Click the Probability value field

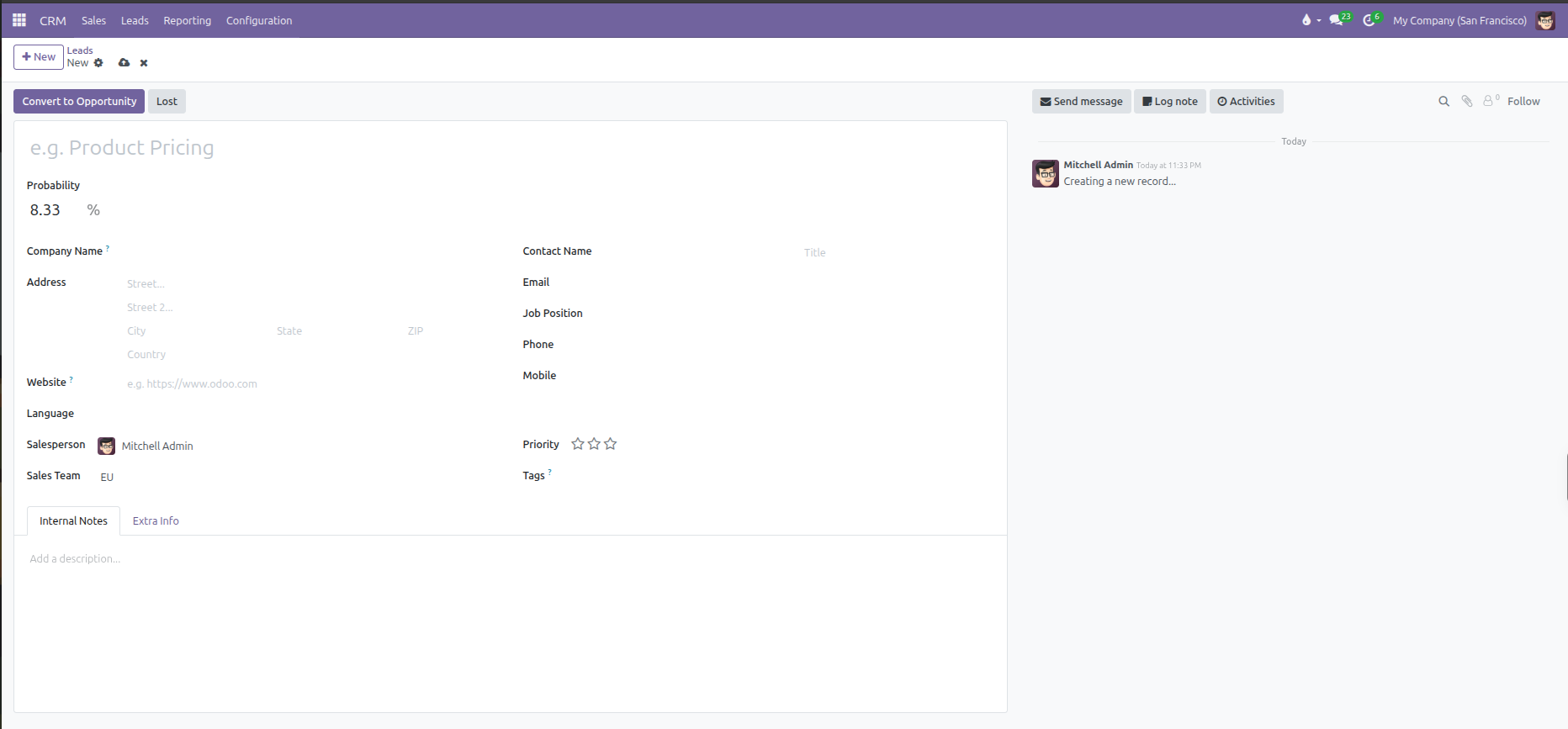[x=54, y=210]
